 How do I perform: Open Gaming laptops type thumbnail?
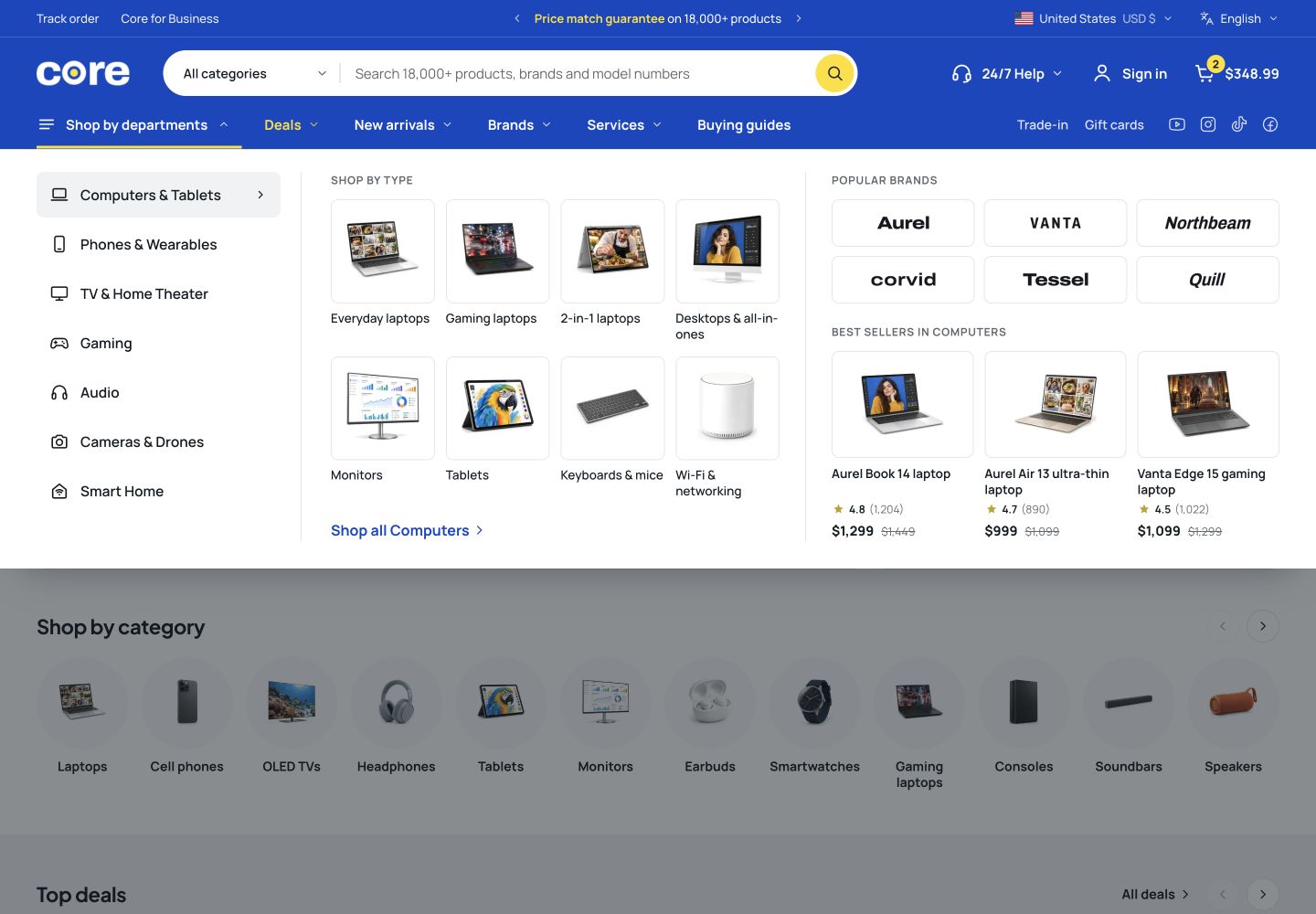[497, 251]
